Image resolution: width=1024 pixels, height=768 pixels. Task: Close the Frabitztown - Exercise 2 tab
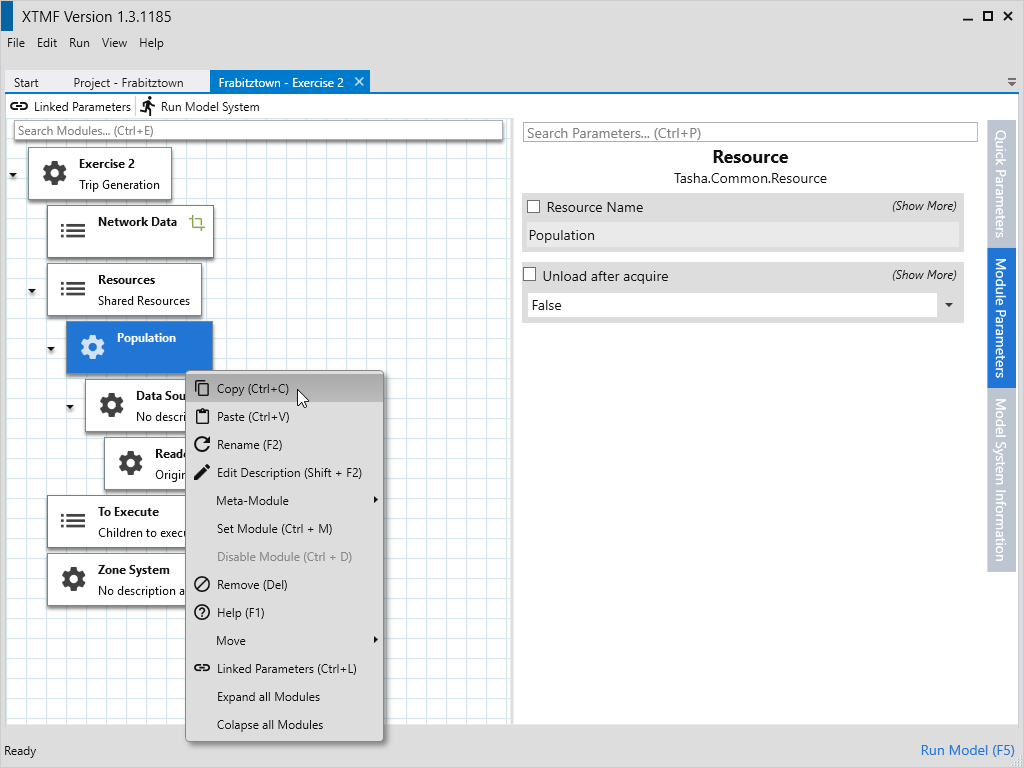(360, 82)
